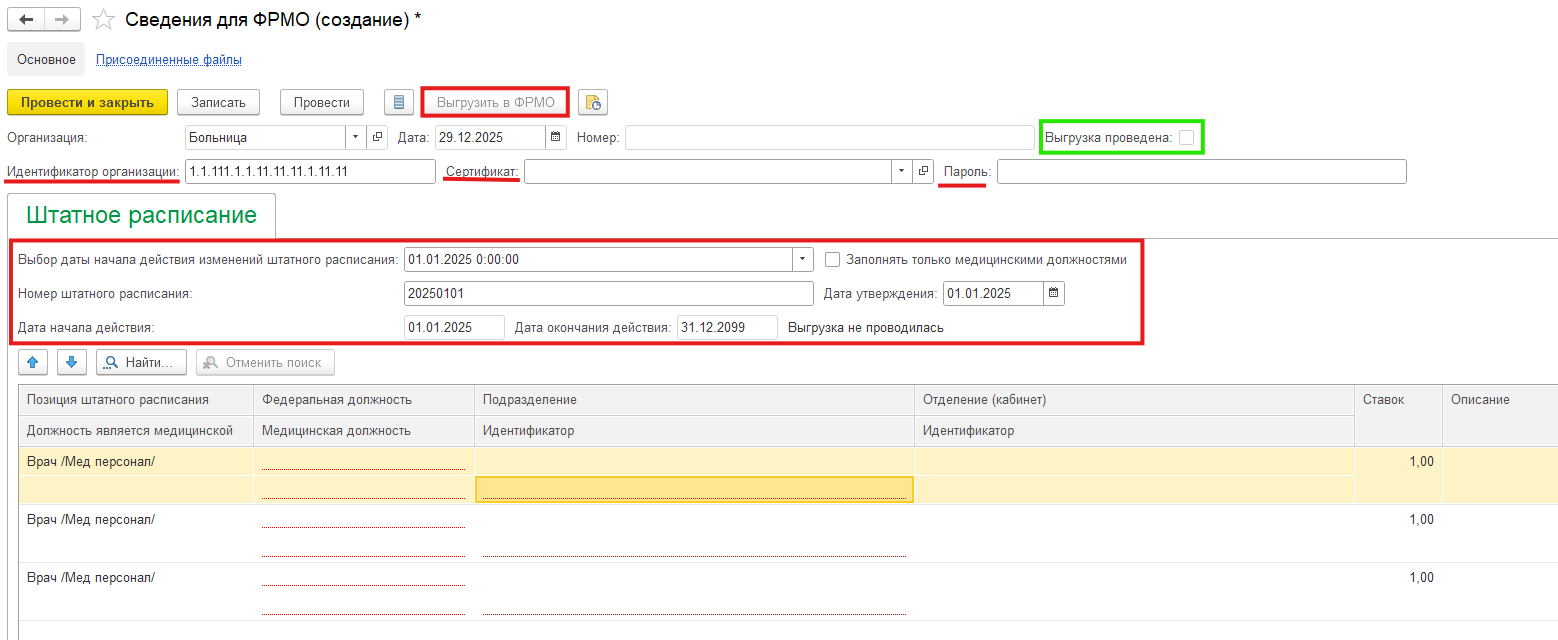Focus Дата начала действия field
Image resolution: width=1558 pixels, height=640 pixels.
pos(454,327)
